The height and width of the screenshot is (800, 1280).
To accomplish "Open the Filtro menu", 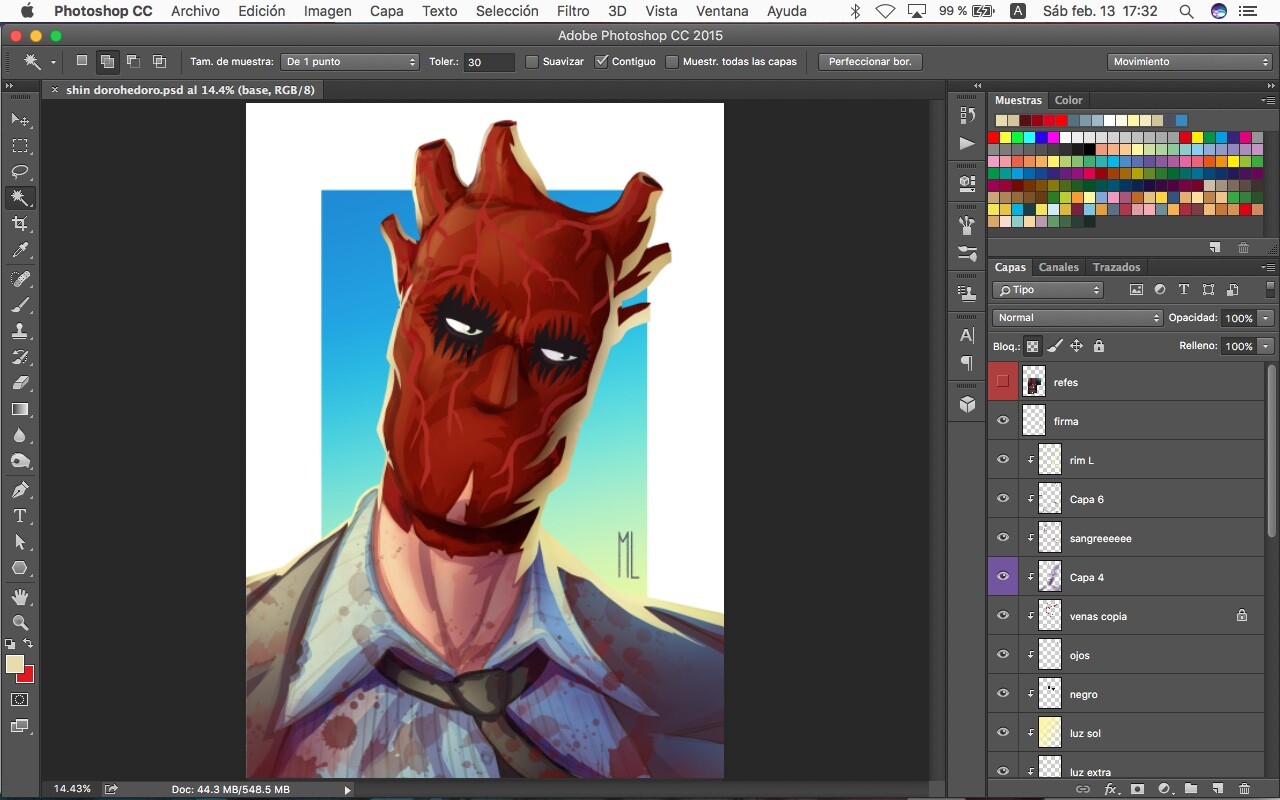I will click(x=573, y=11).
